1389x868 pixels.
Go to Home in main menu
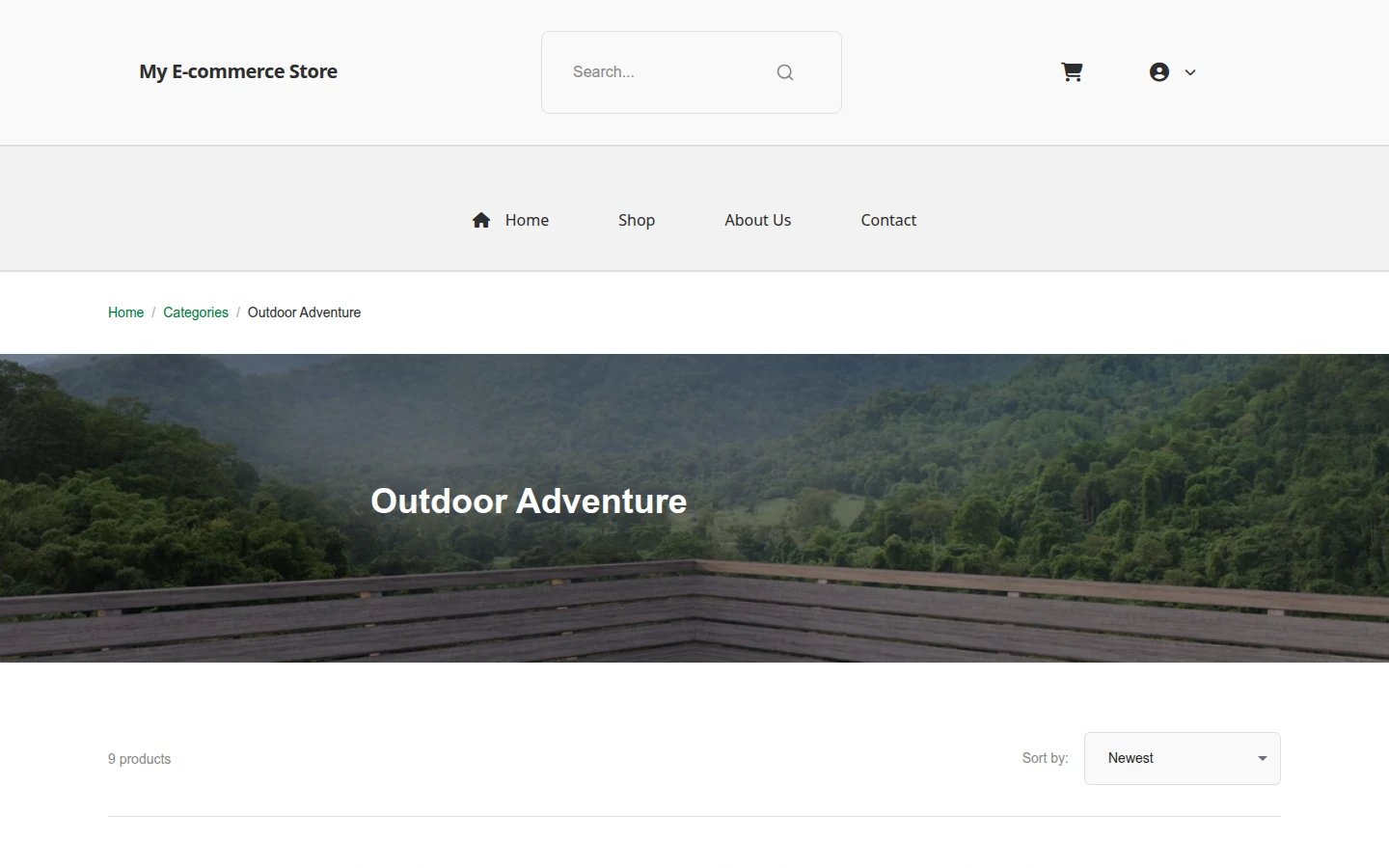[527, 220]
